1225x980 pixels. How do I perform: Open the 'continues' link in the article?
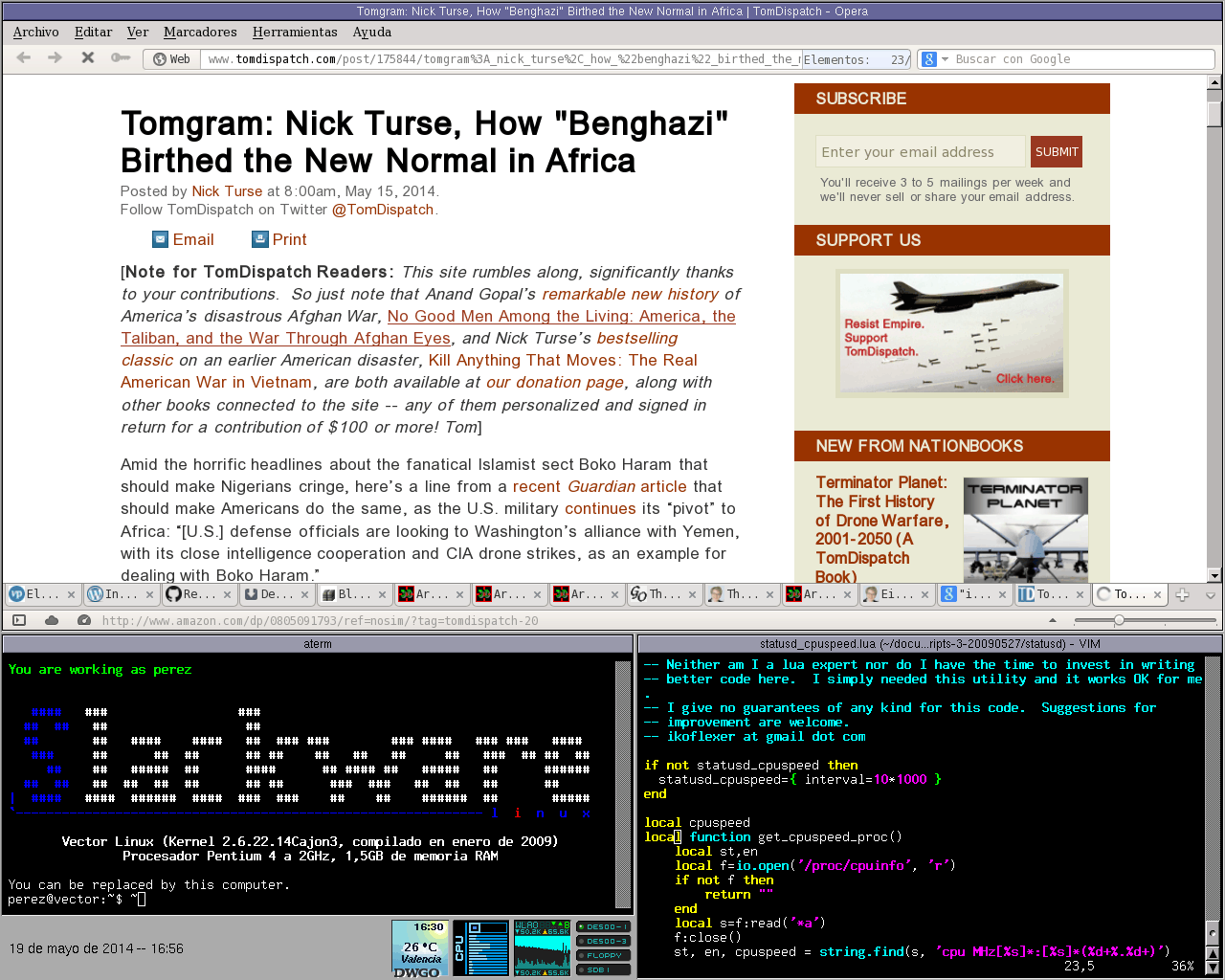[600, 508]
